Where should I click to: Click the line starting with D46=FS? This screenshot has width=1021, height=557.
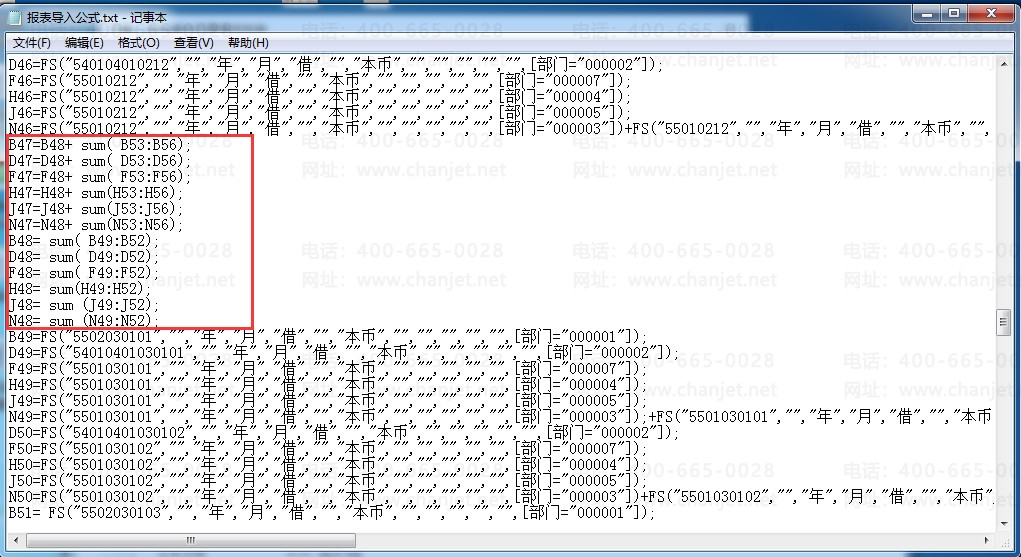(x=336, y=64)
